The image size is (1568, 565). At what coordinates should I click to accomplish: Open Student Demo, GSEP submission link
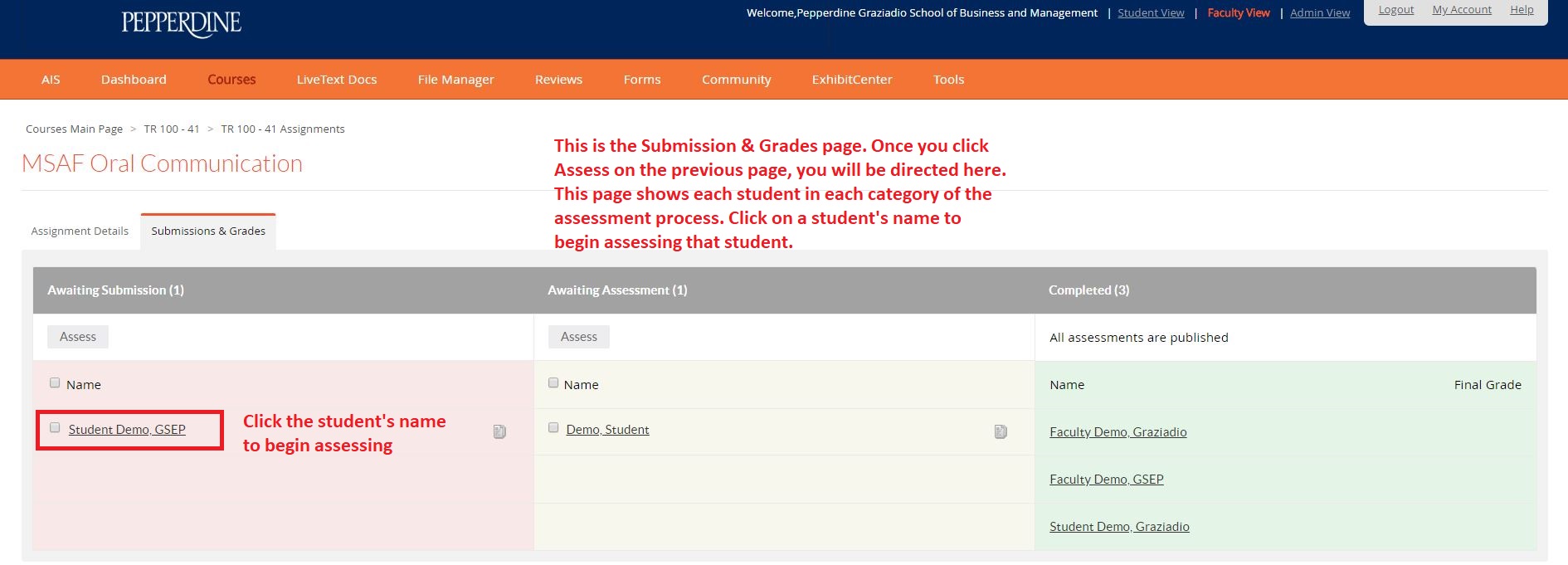tap(127, 430)
